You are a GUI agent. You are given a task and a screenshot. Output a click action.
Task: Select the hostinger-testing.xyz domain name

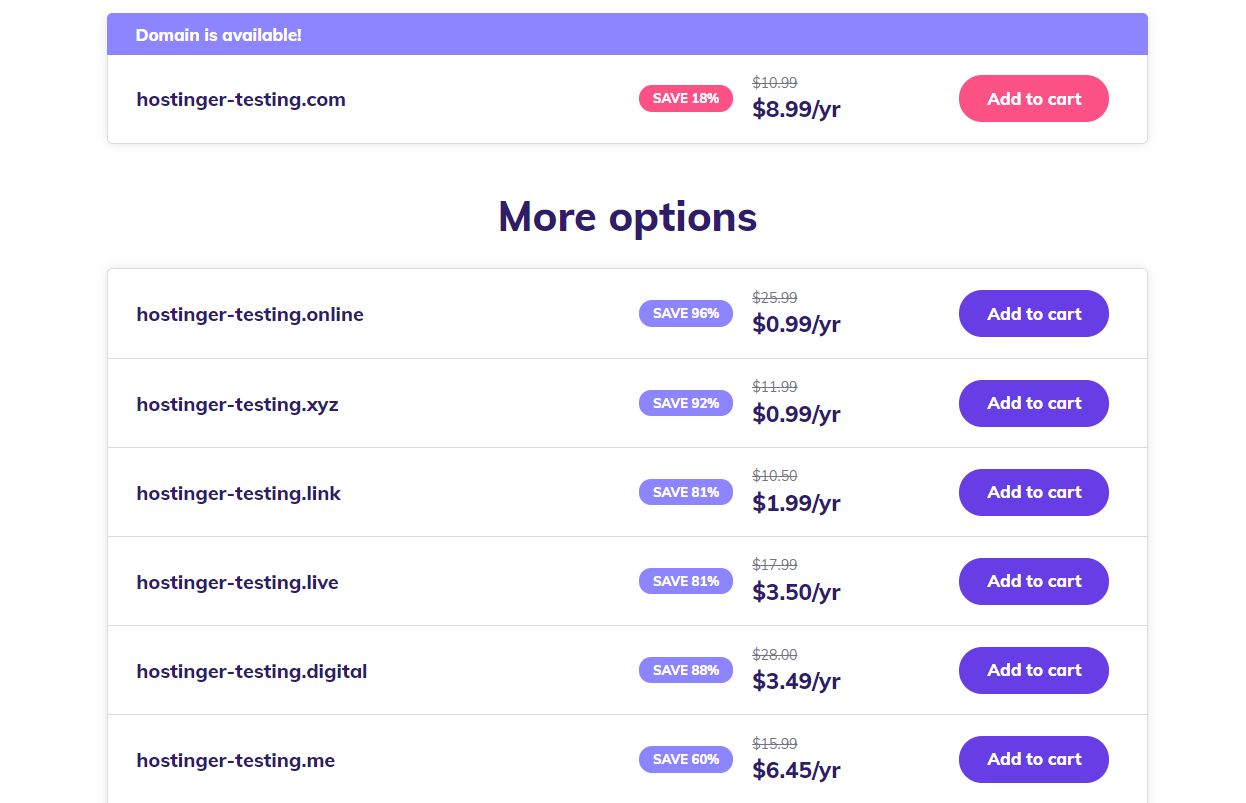coord(237,404)
